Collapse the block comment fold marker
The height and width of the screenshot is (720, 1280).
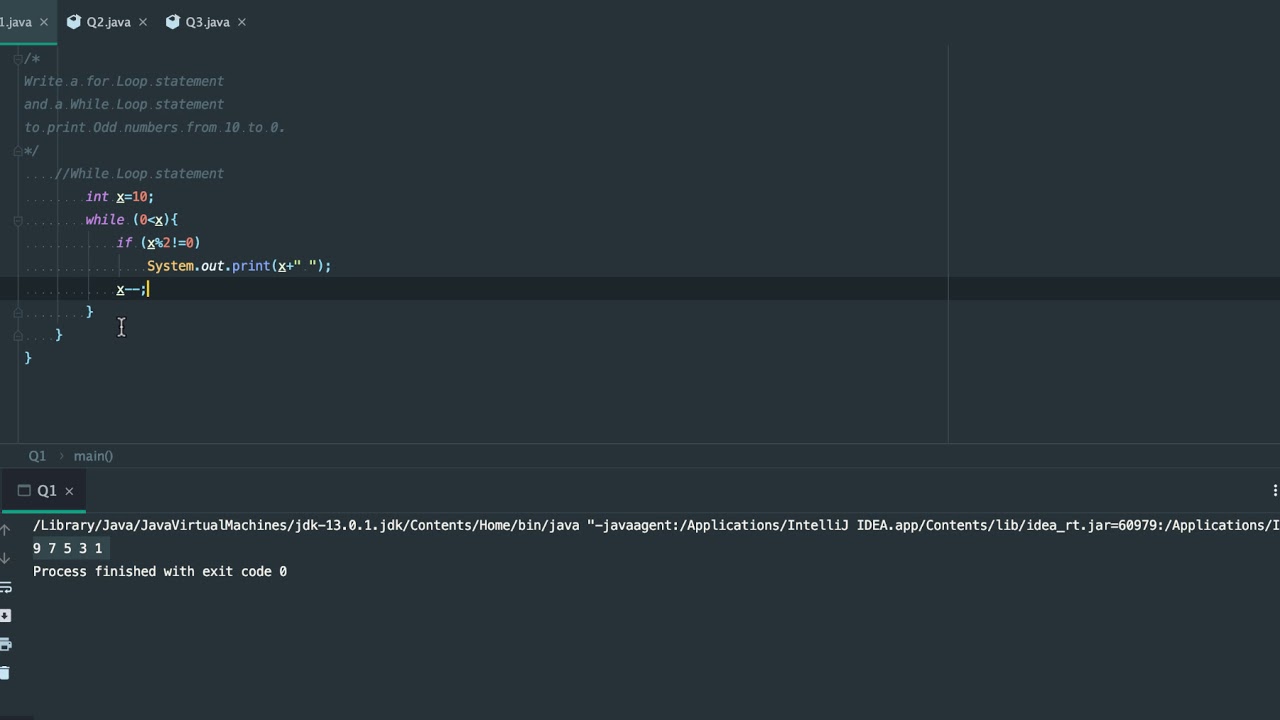click(x=17, y=59)
